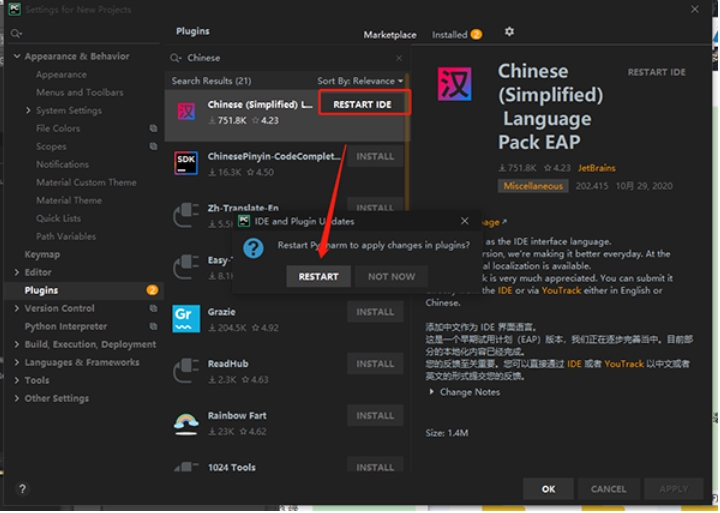This screenshot has width=720, height=513.
Task: Expand the Tools settings node
Action: coord(17,380)
